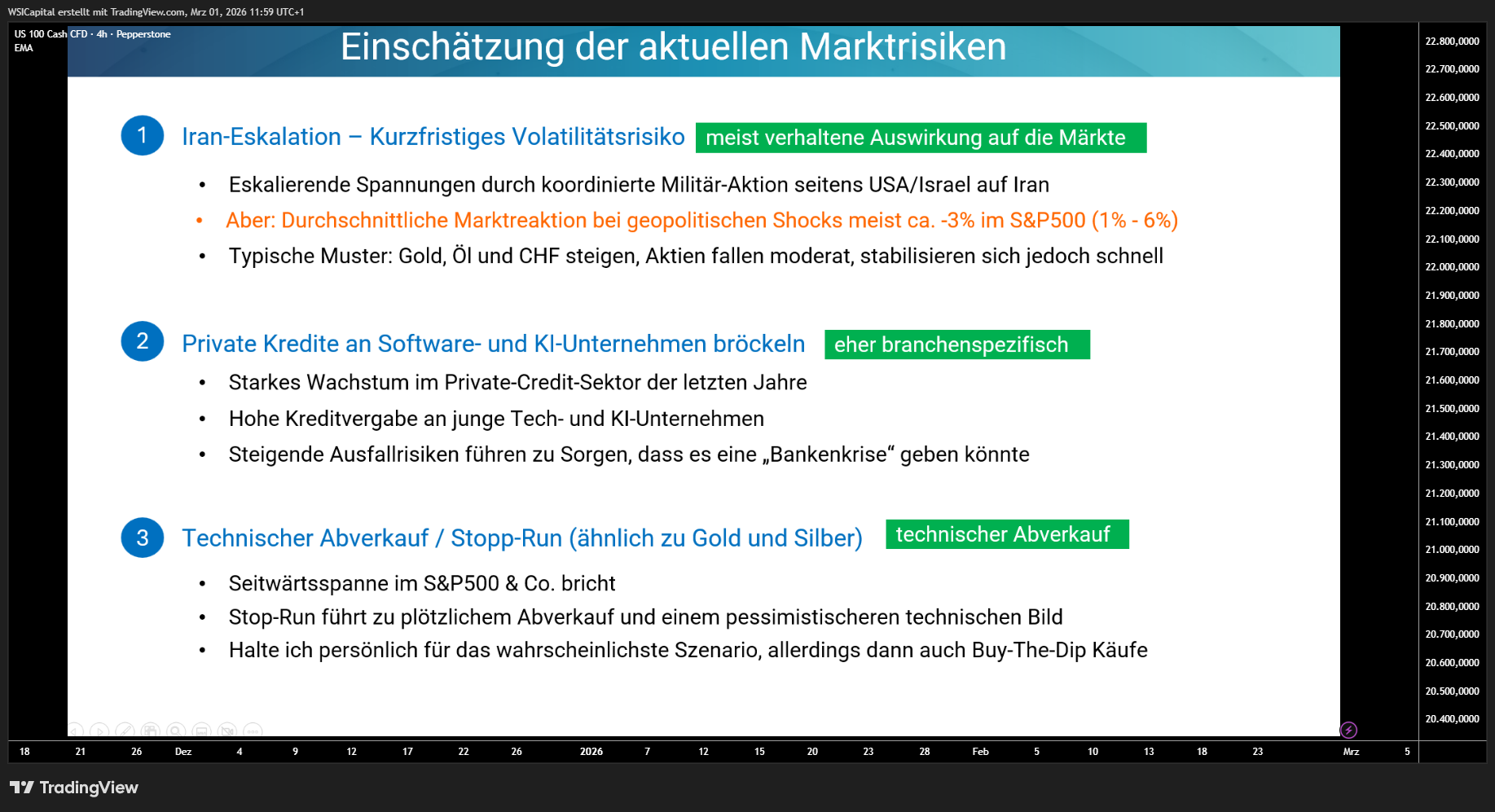Click the blue circle numbered 2
This screenshot has width=1495, height=812.
(143, 341)
